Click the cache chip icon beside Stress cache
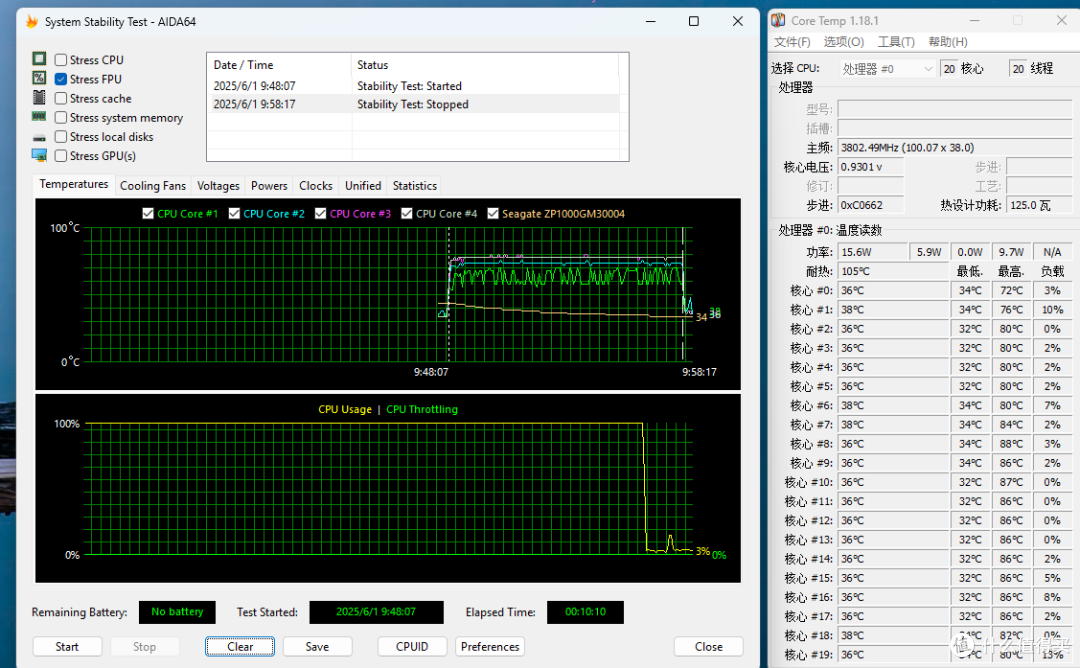This screenshot has width=1080, height=668. click(x=39, y=97)
